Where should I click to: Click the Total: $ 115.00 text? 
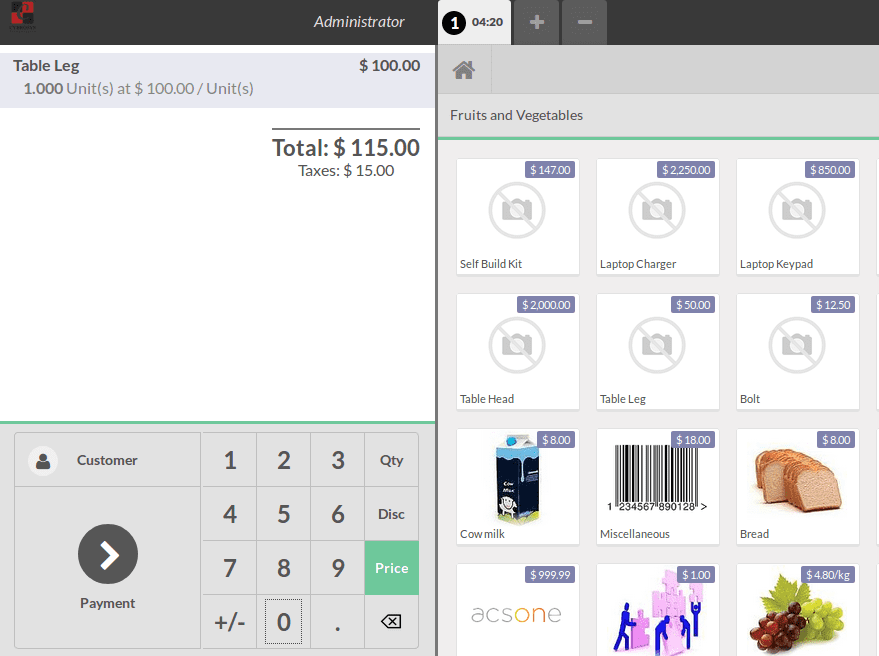coord(346,148)
